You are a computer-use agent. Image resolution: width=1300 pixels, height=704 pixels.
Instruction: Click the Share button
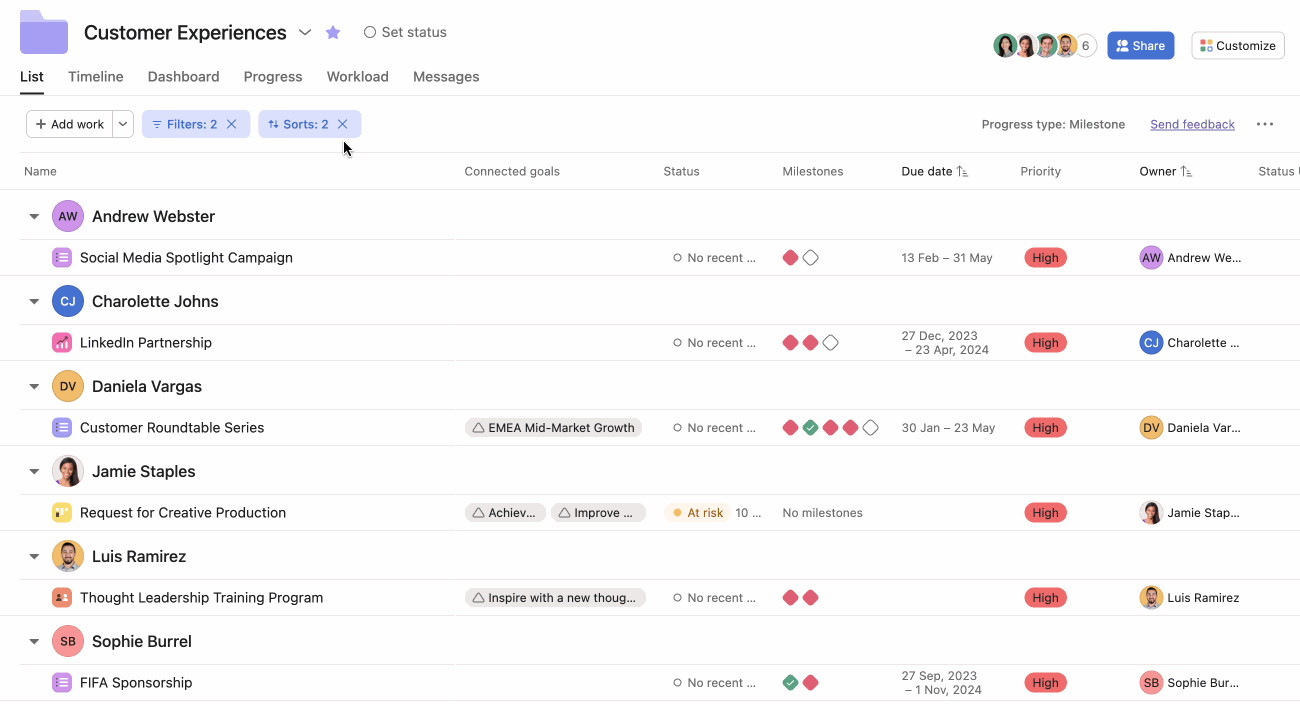click(x=1140, y=46)
